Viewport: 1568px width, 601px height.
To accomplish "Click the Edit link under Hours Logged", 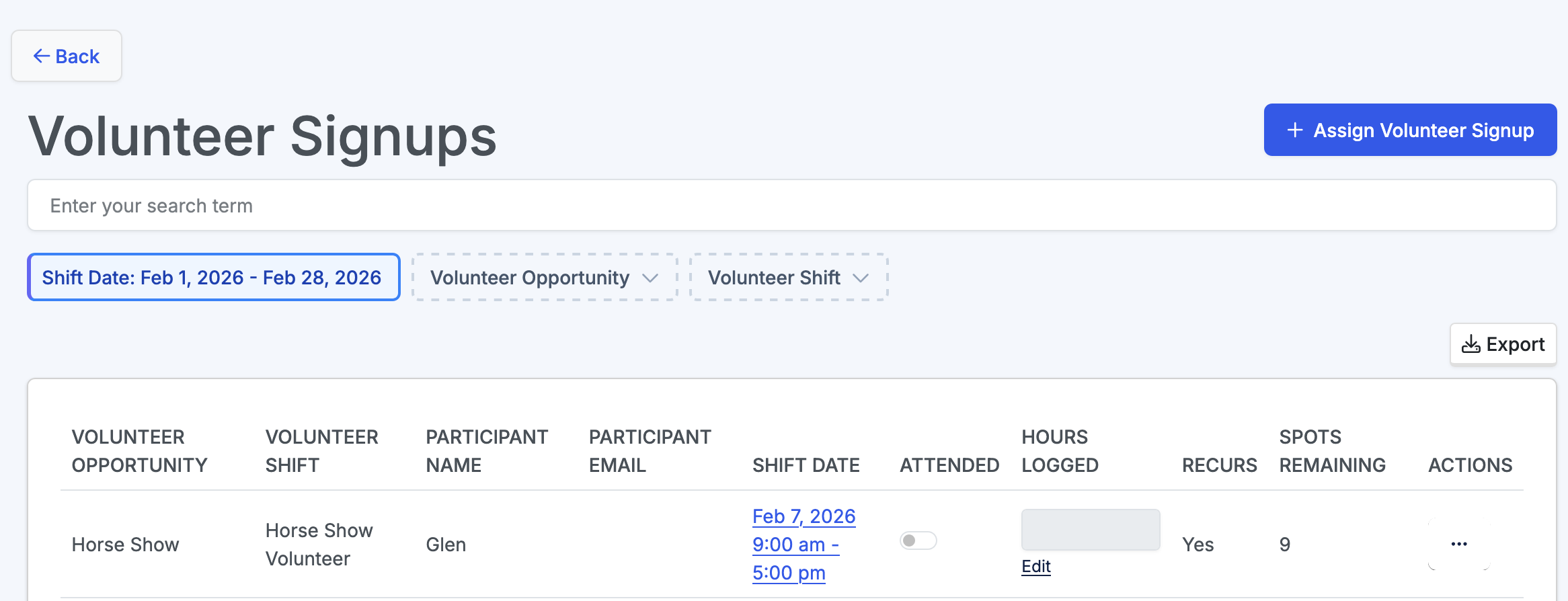I will (1035, 566).
